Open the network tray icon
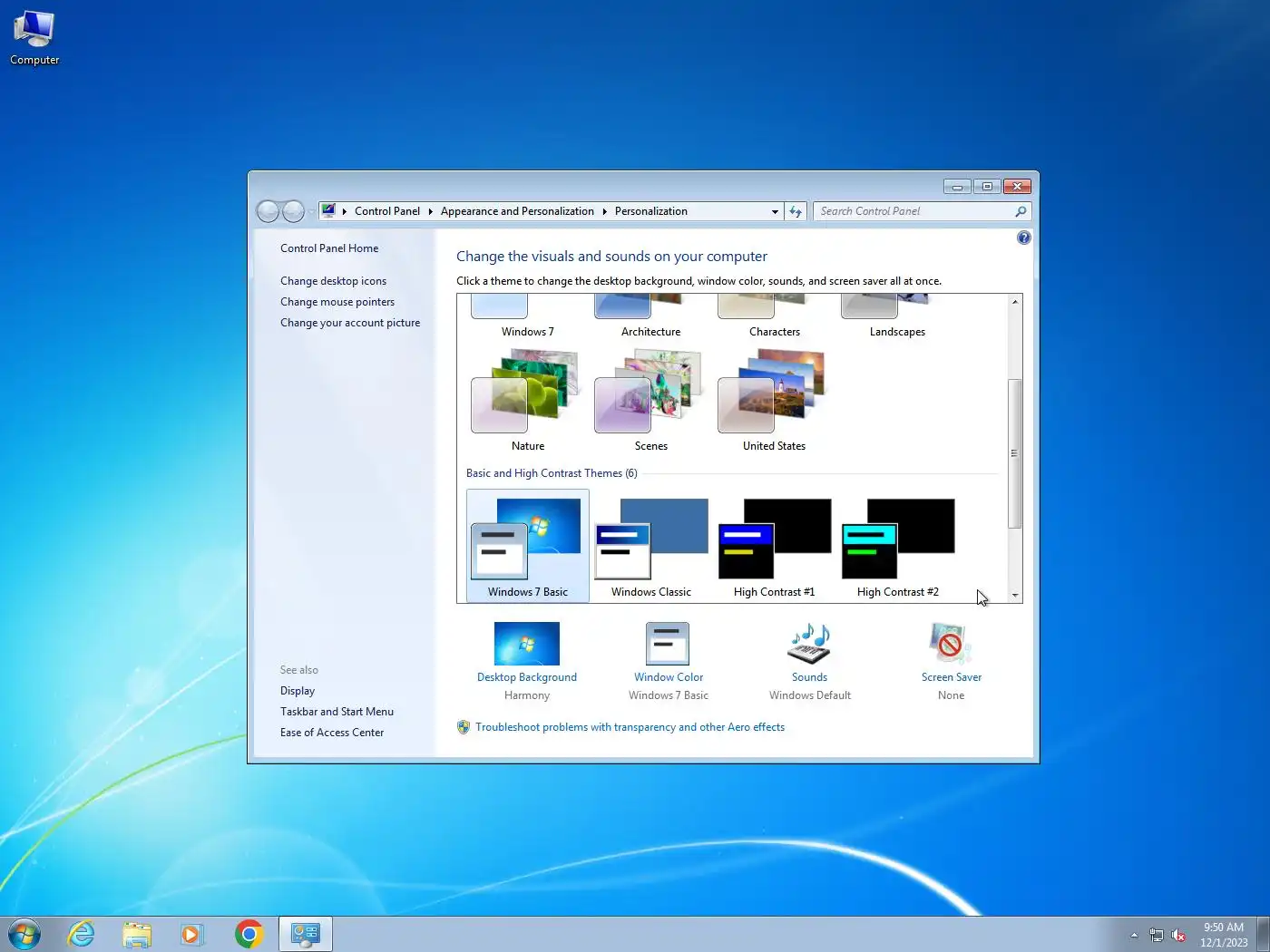Image resolution: width=1270 pixels, height=952 pixels. coord(1157,935)
